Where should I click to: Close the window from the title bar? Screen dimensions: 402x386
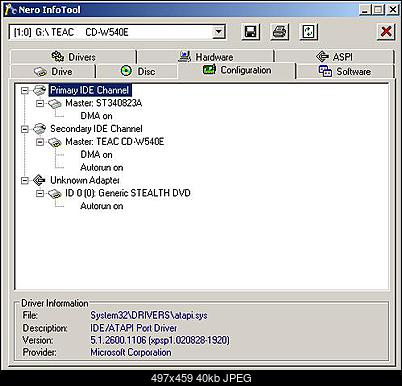click(393, 9)
